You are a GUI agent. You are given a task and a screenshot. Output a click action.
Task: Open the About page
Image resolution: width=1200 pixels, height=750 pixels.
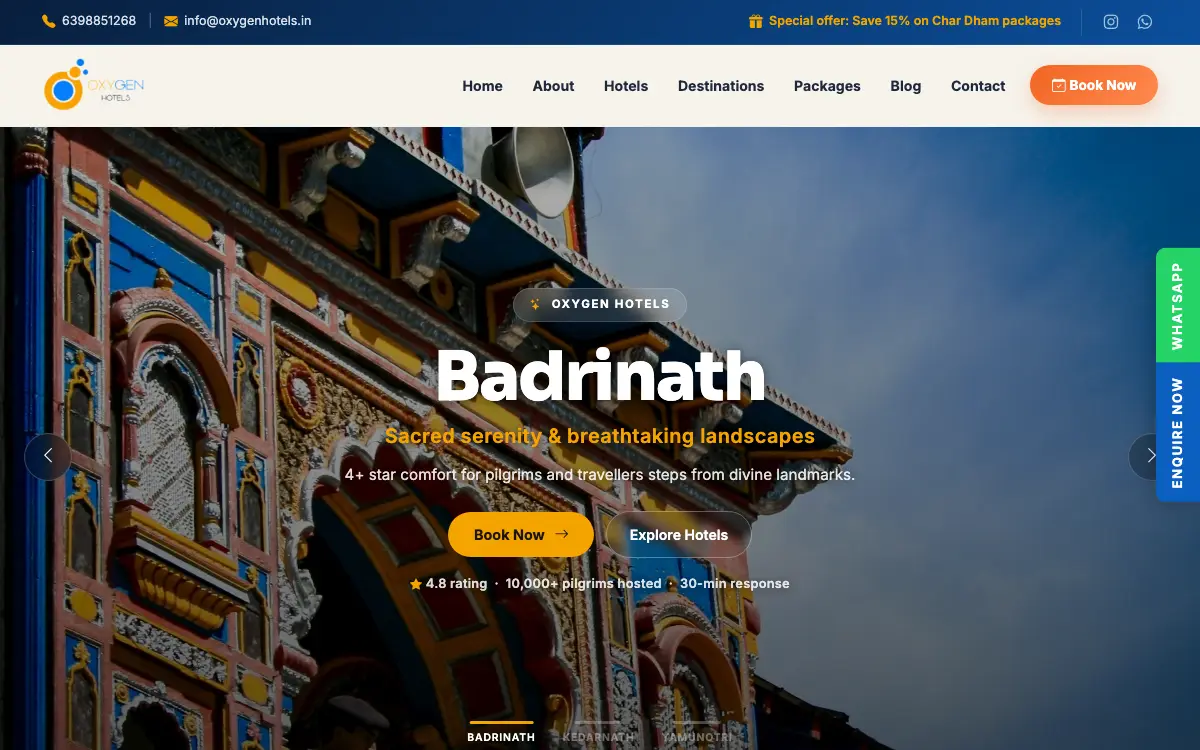[553, 86]
